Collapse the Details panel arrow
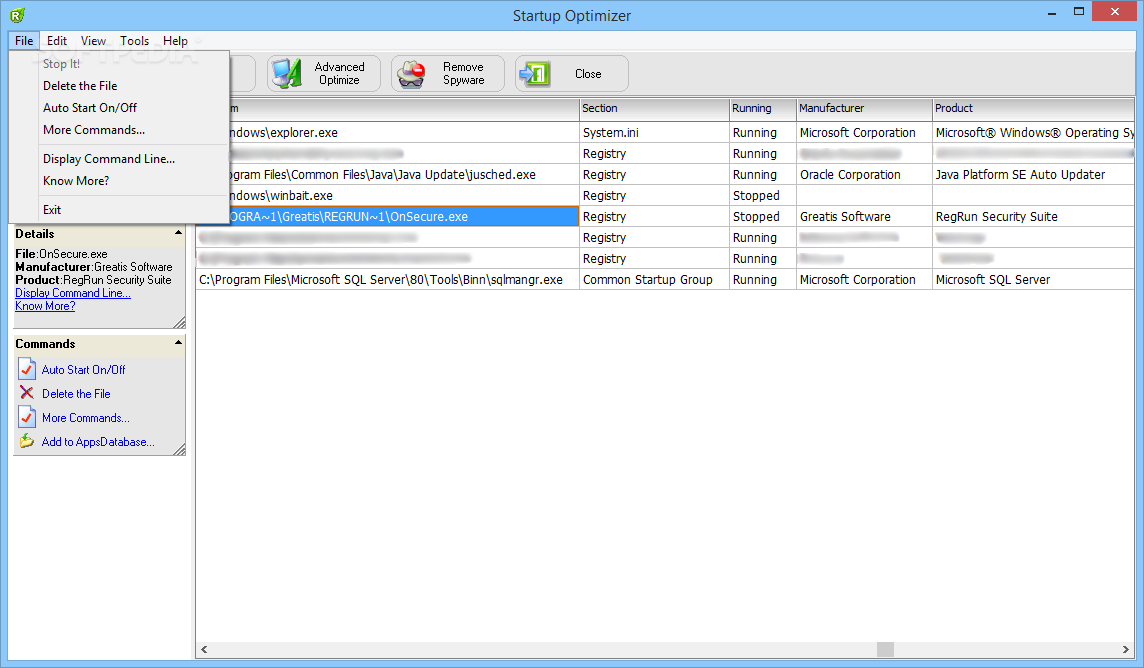The height and width of the screenshot is (668, 1144). [x=178, y=233]
